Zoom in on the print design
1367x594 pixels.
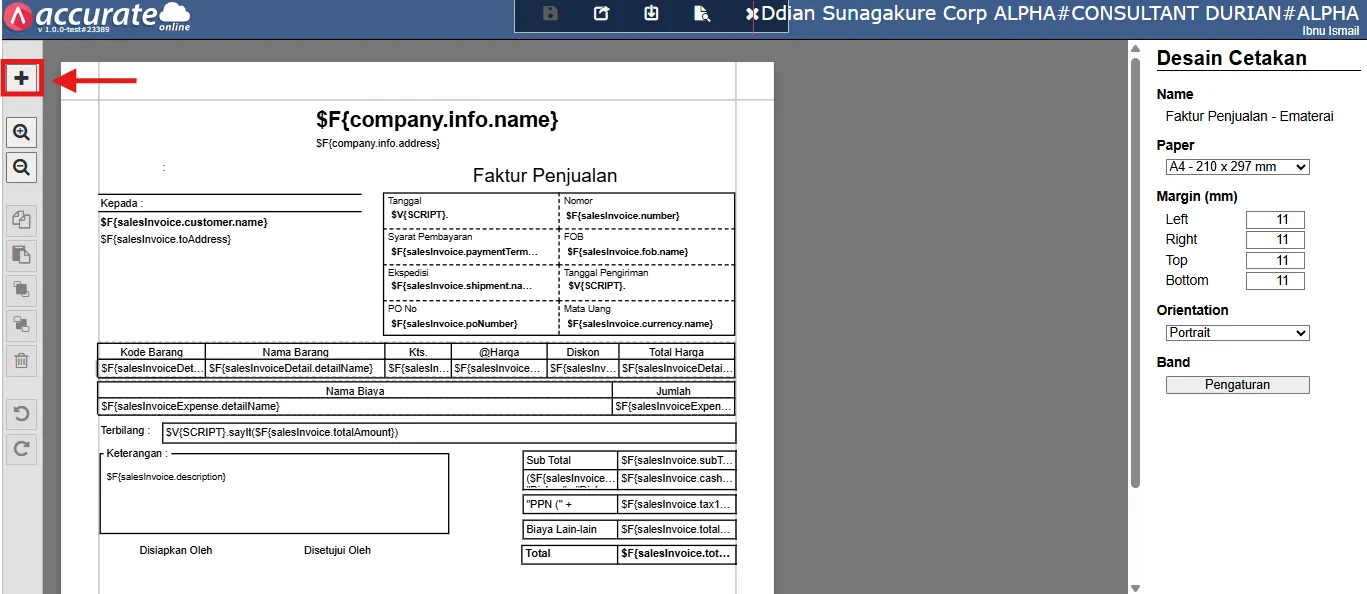pos(21,132)
